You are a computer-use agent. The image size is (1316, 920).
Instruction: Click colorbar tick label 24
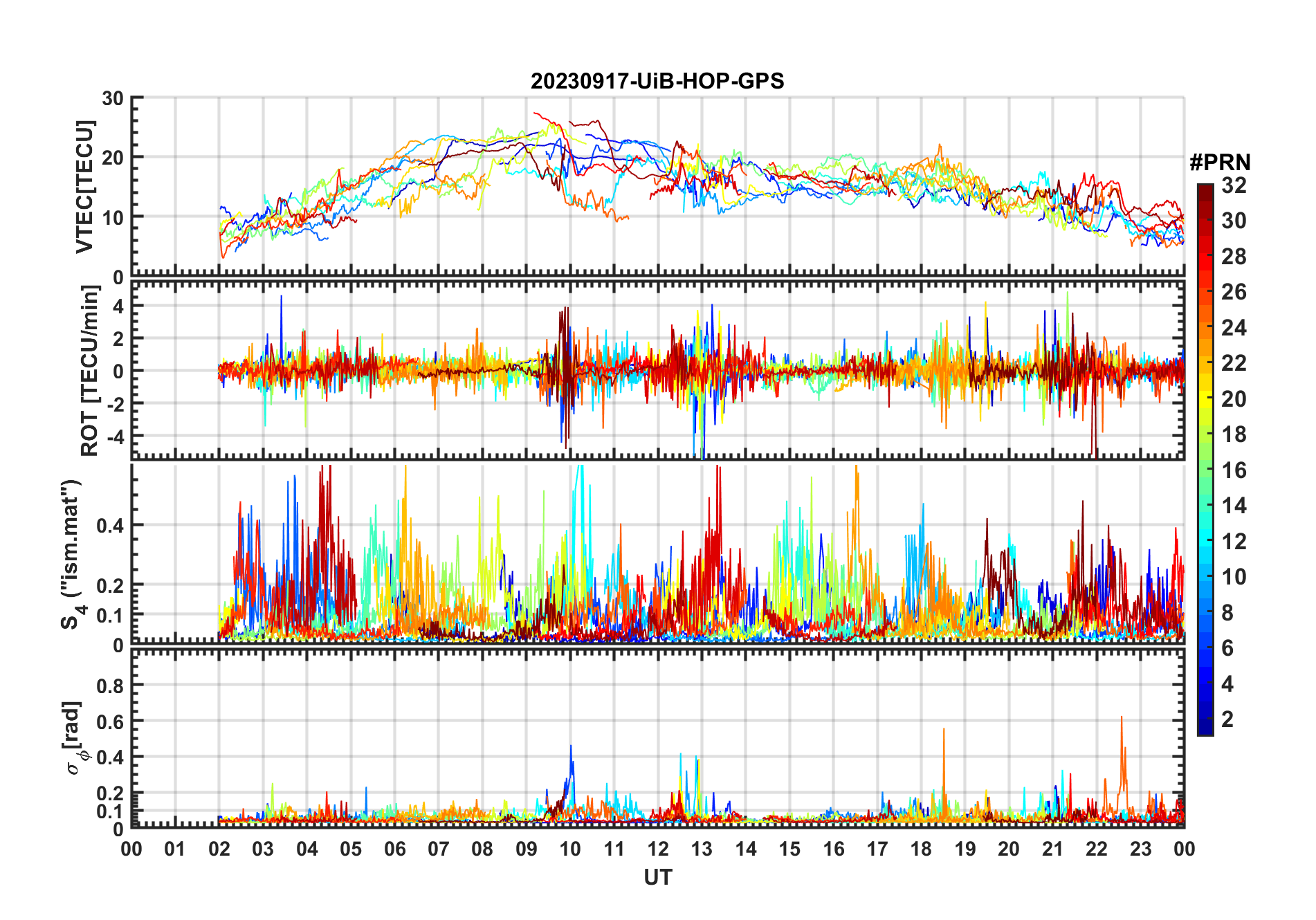pyautogui.click(x=1234, y=328)
